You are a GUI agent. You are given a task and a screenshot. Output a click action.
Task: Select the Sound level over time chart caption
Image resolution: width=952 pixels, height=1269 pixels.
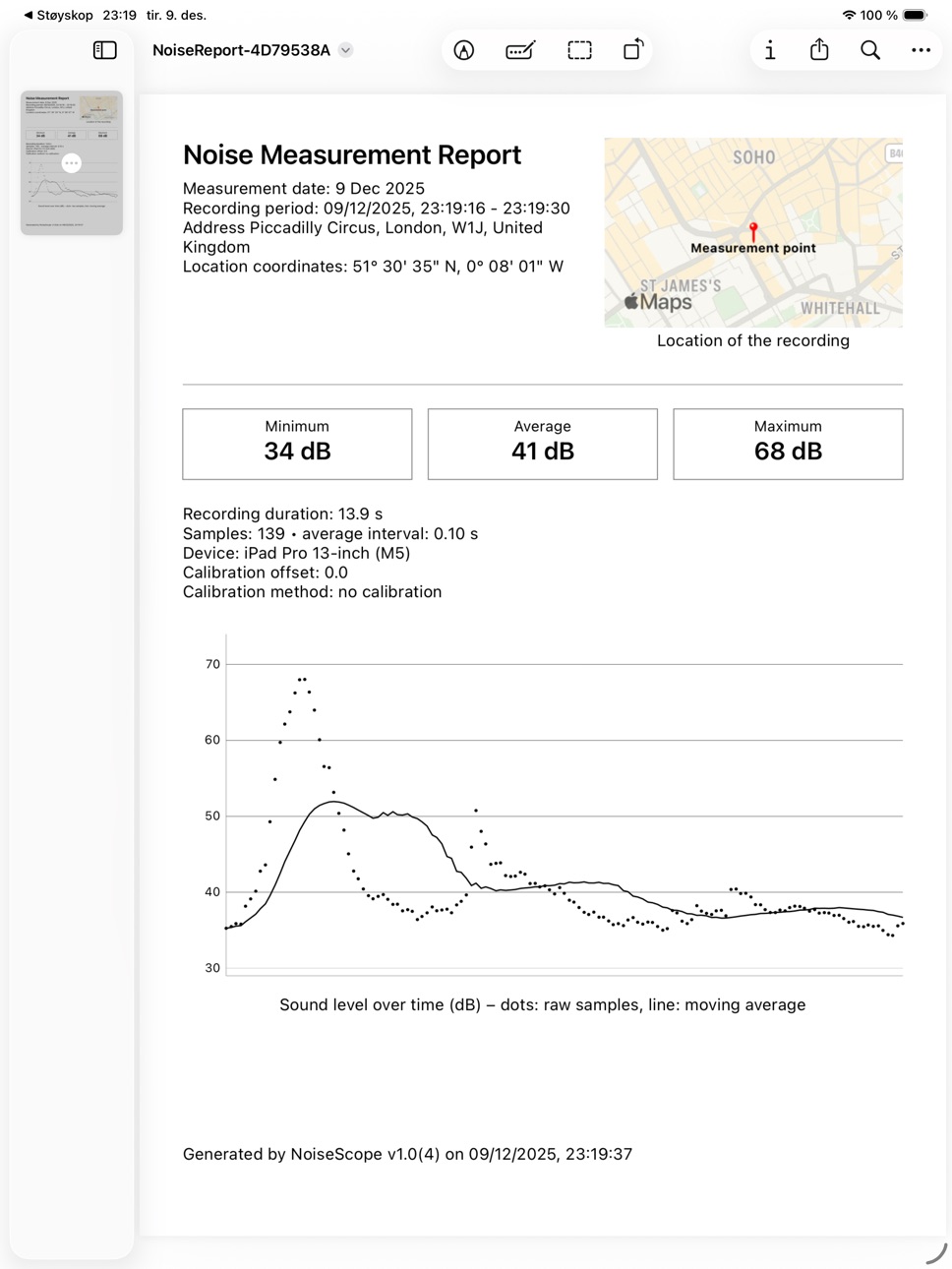point(543,1004)
